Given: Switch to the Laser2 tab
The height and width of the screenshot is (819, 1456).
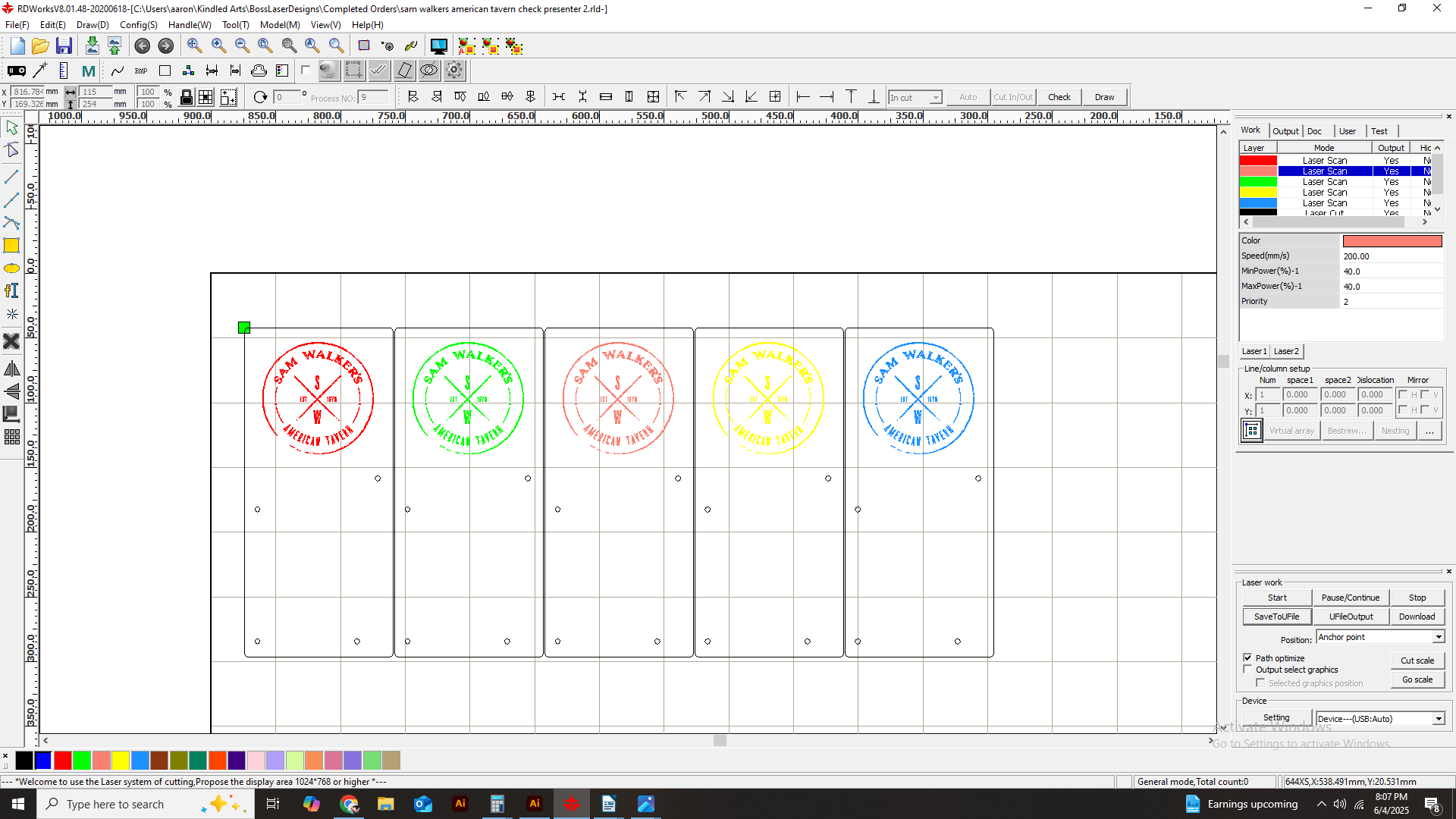Looking at the screenshot, I should (x=1285, y=351).
